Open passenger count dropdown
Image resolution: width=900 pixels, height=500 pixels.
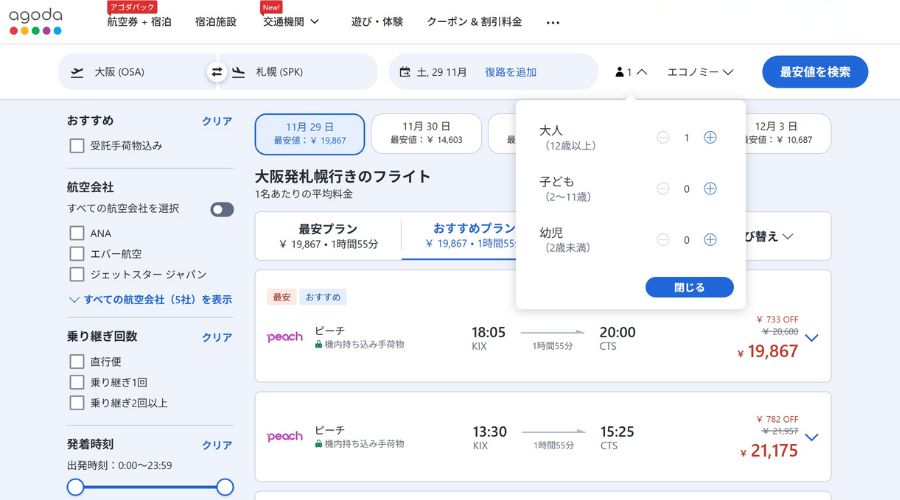click(x=631, y=72)
